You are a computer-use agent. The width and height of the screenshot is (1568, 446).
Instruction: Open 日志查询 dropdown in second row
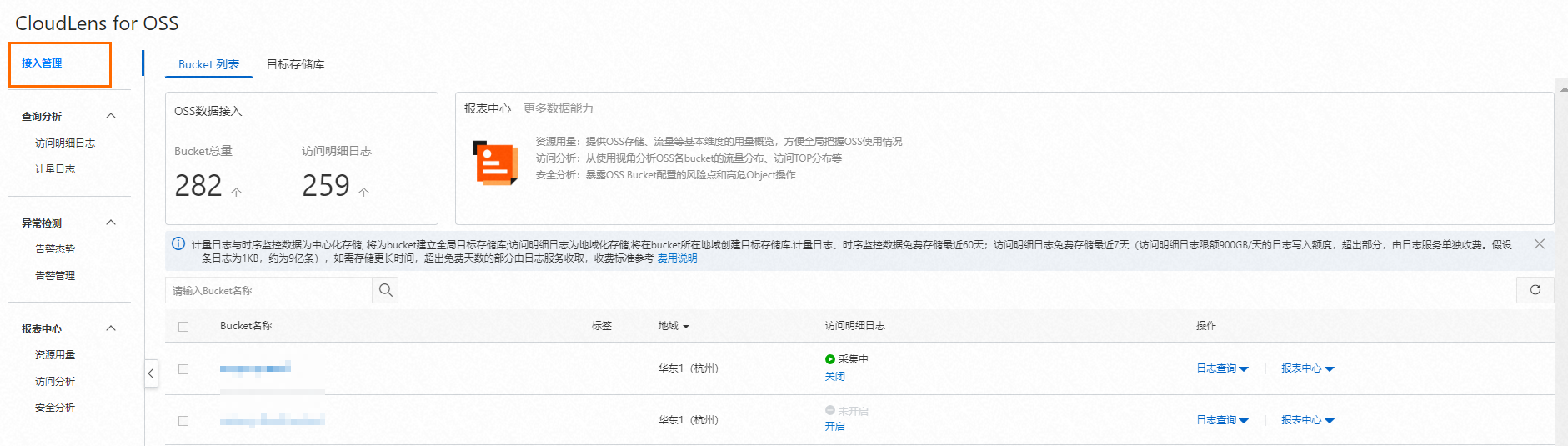(x=1222, y=420)
